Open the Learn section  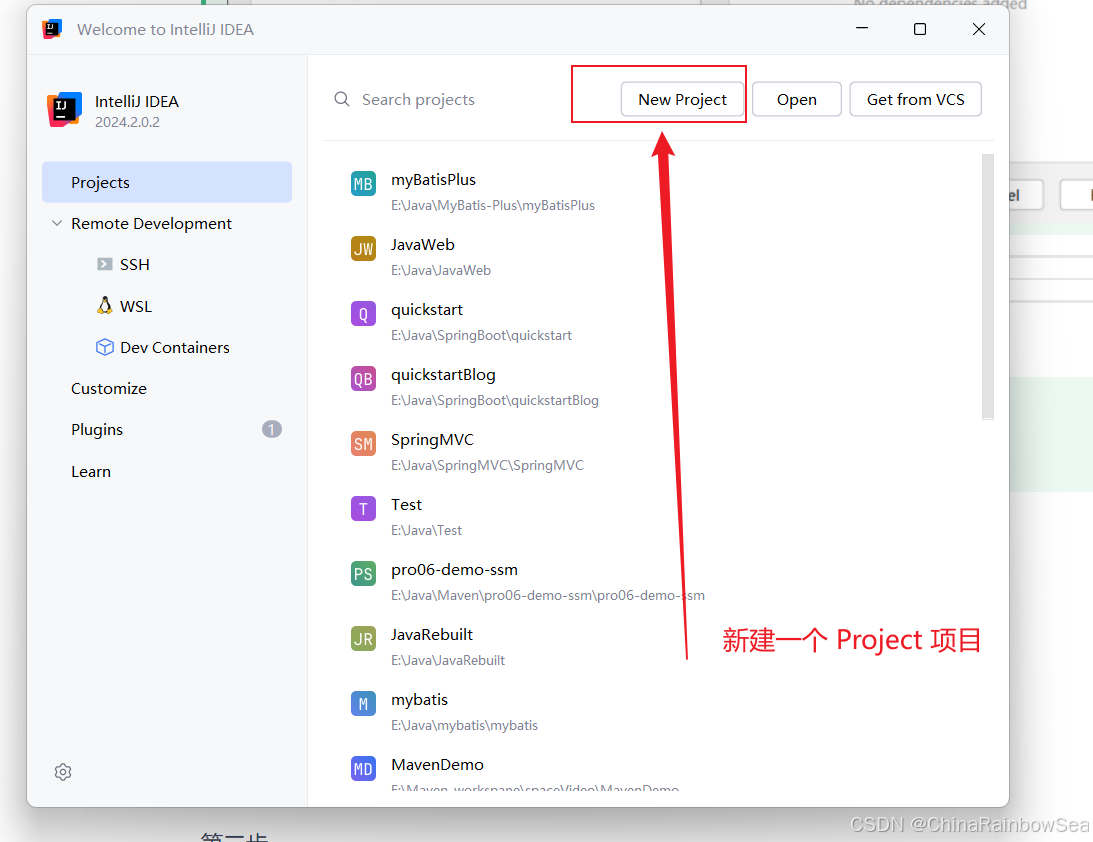[91, 471]
